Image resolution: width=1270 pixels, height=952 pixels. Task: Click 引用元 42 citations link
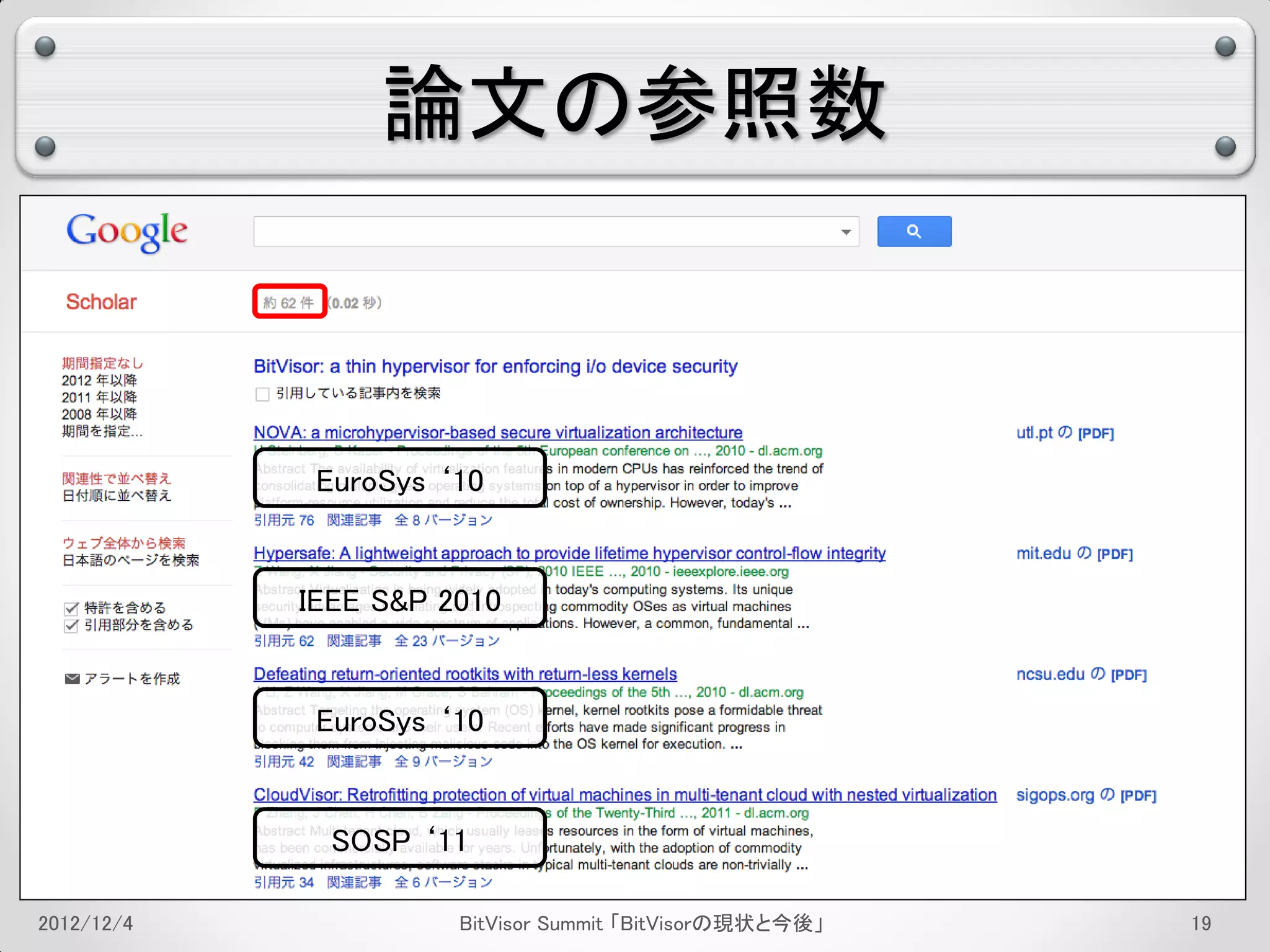pos(284,762)
